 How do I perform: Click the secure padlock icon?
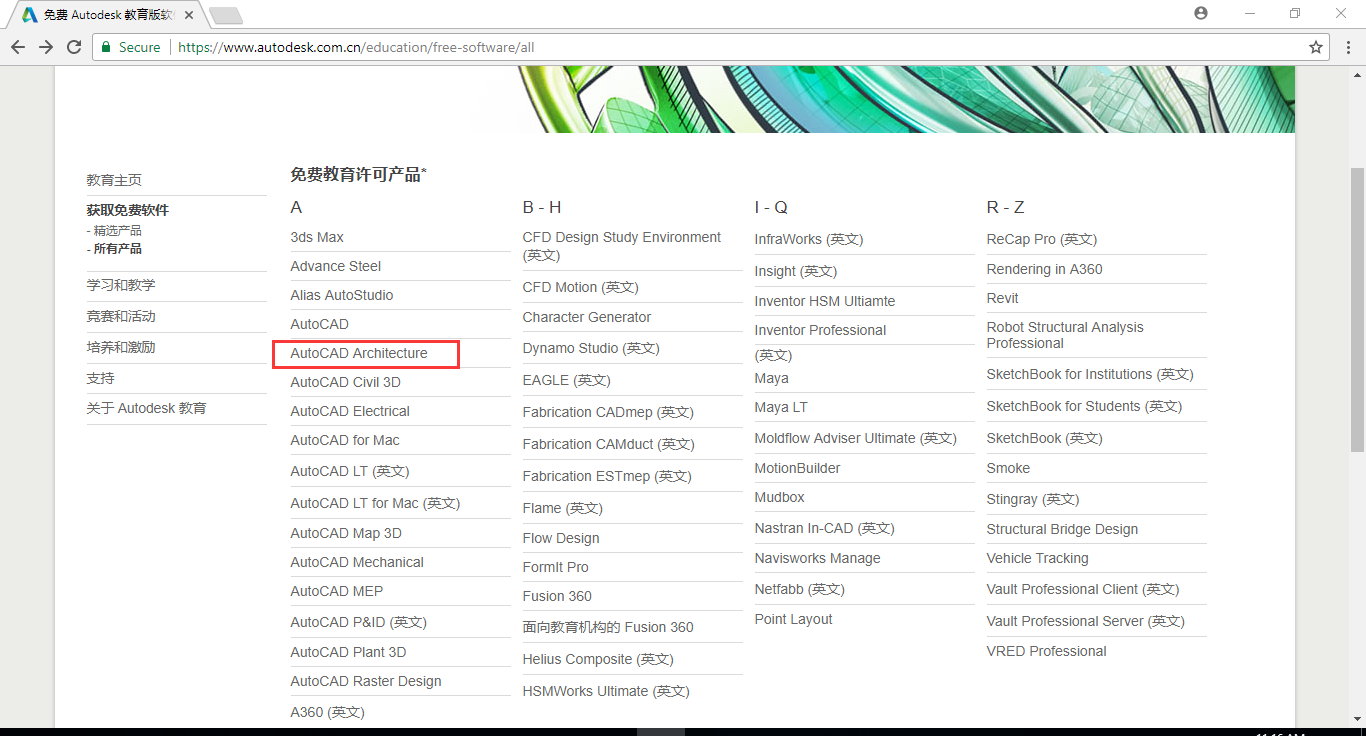click(x=106, y=47)
